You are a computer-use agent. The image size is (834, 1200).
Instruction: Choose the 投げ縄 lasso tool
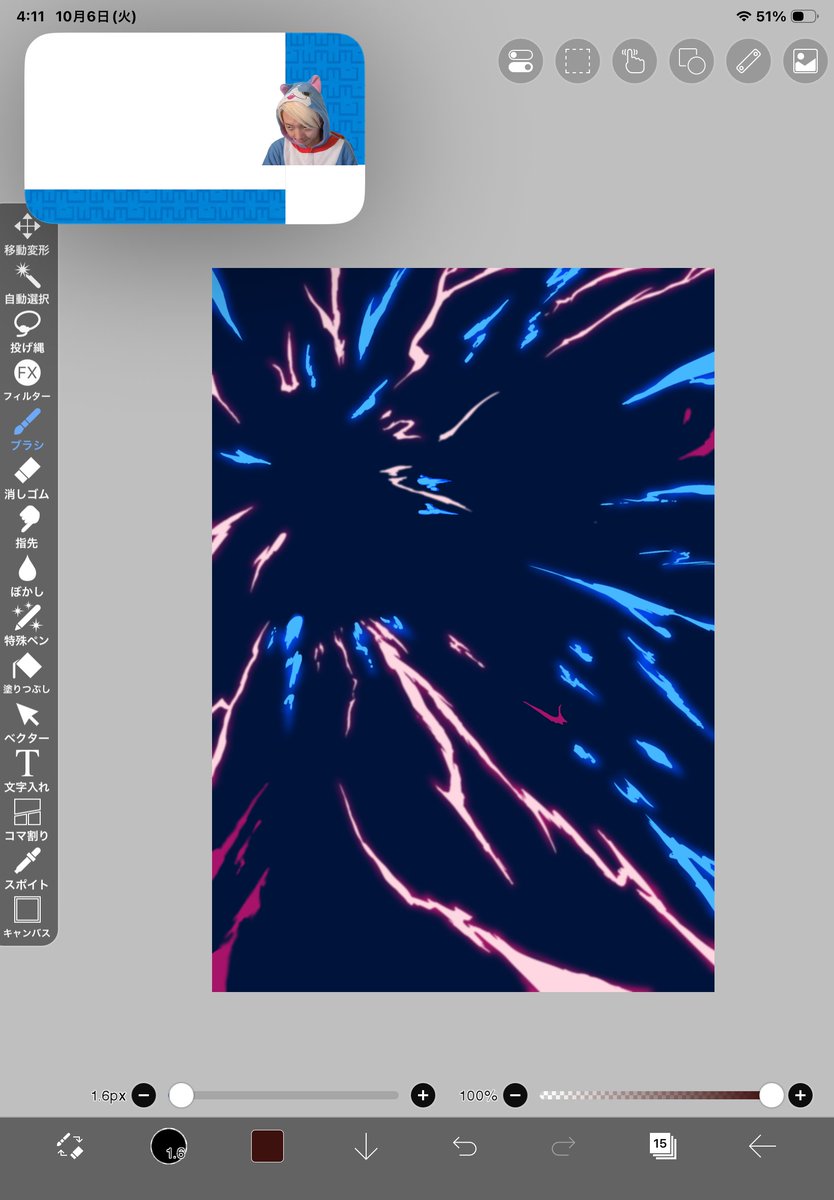click(27, 332)
